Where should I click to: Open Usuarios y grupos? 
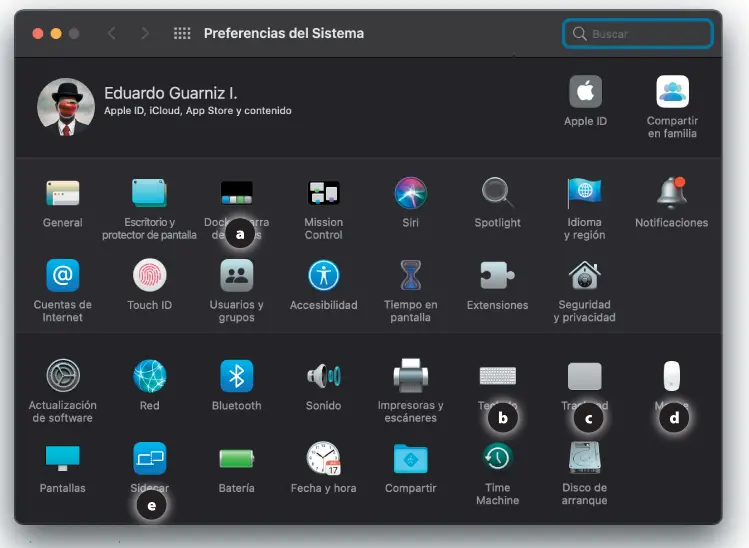[x=236, y=275]
